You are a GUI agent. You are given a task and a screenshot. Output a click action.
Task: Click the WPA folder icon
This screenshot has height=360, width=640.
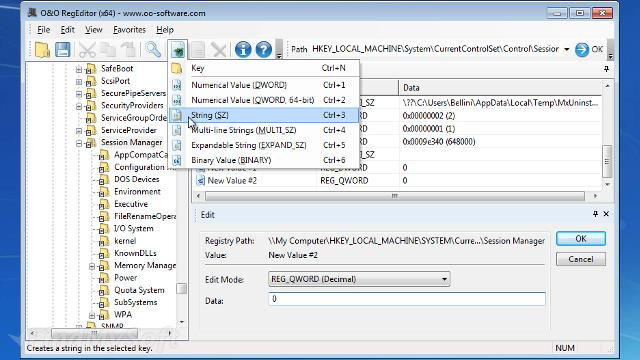tap(104, 315)
